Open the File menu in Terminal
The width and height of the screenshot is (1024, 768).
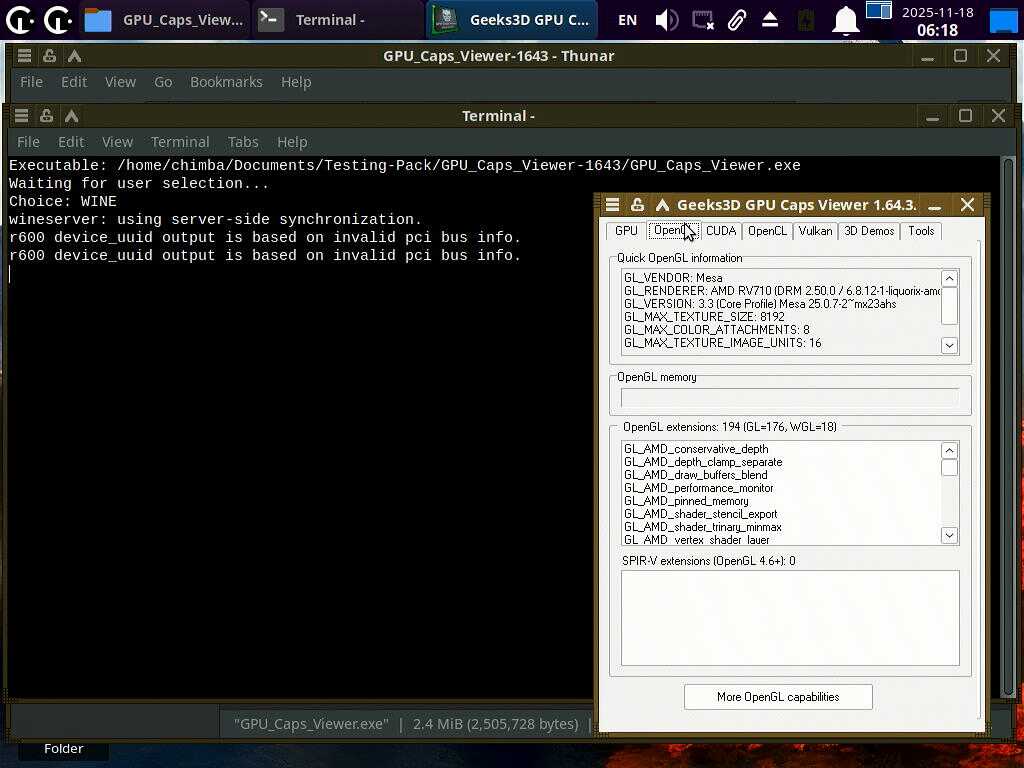tap(28, 142)
